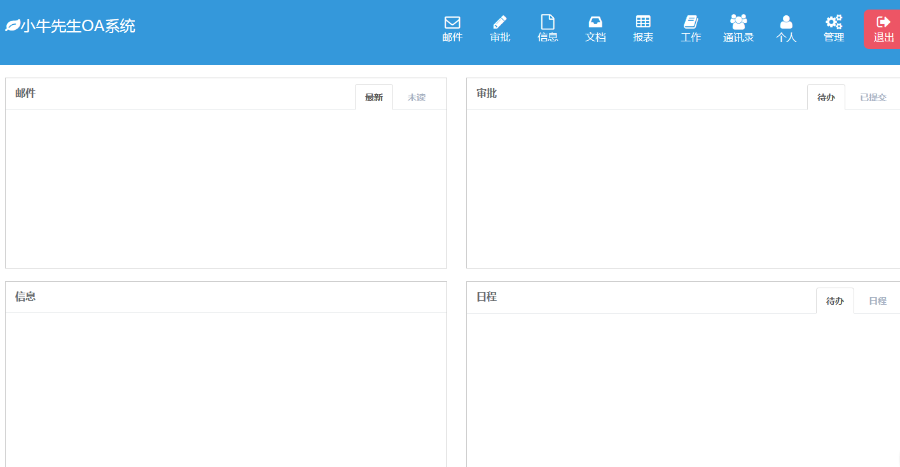Switch to 日程 tab in 日程 panel
The image size is (900, 467).
pos(877,301)
